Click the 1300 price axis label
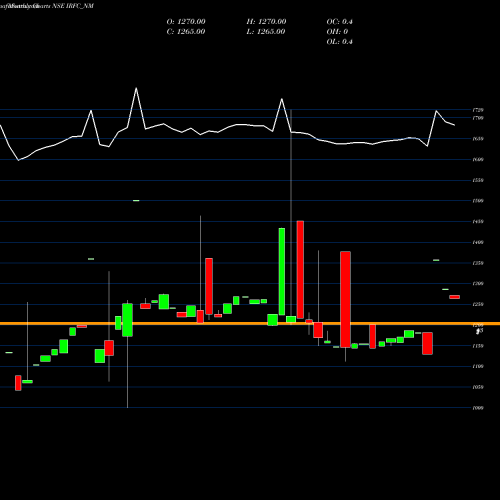This screenshot has width=500, height=500. [x=478, y=284]
